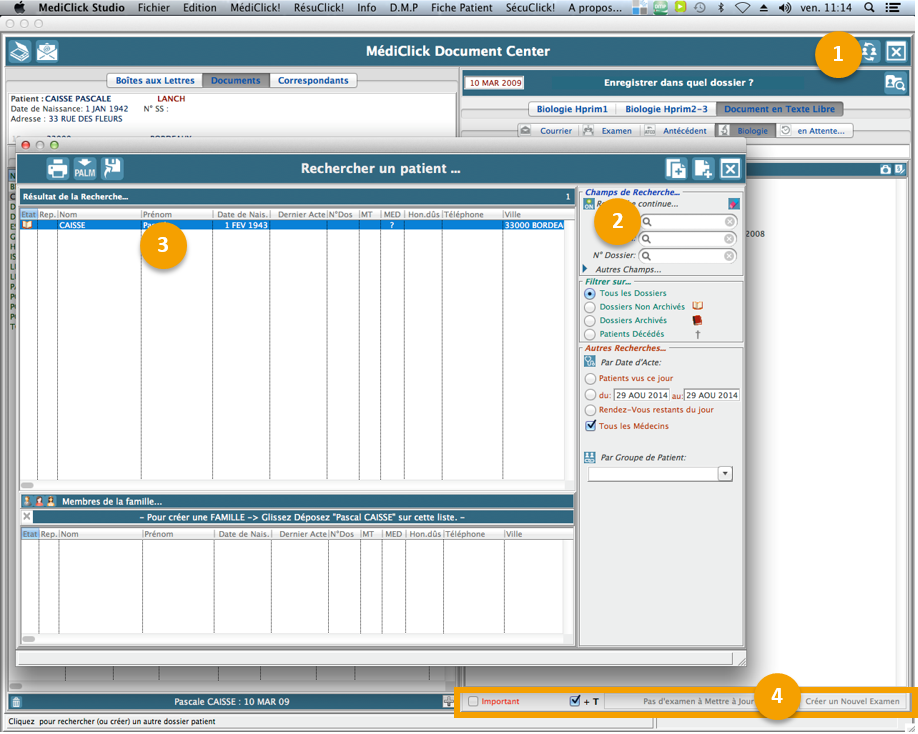Expand the Autres Champs disclosure triangle
This screenshot has width=918, height=734.
tap(585, 270)
